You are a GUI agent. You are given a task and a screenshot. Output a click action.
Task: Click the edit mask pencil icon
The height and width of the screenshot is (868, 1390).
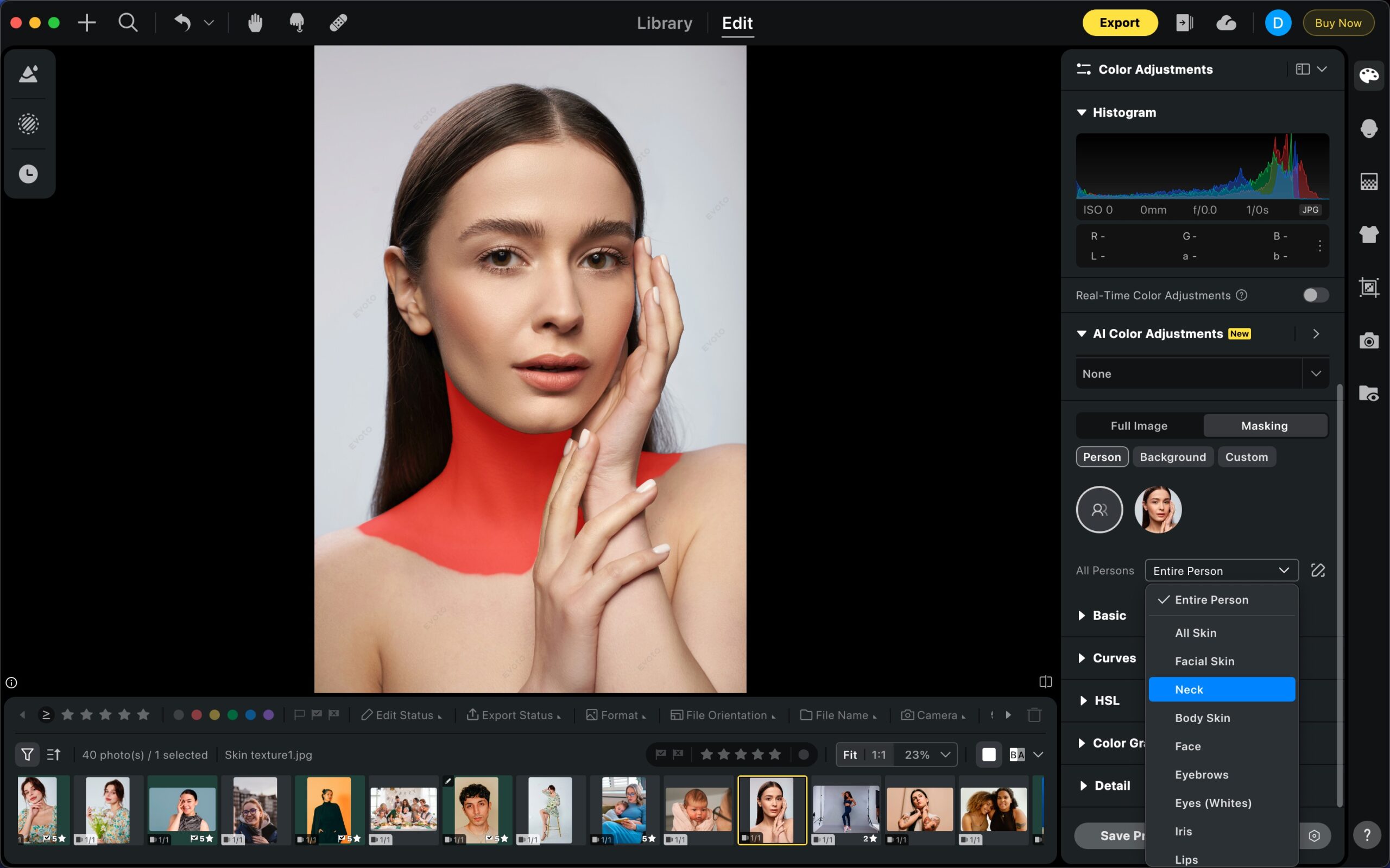point(1318,570)
